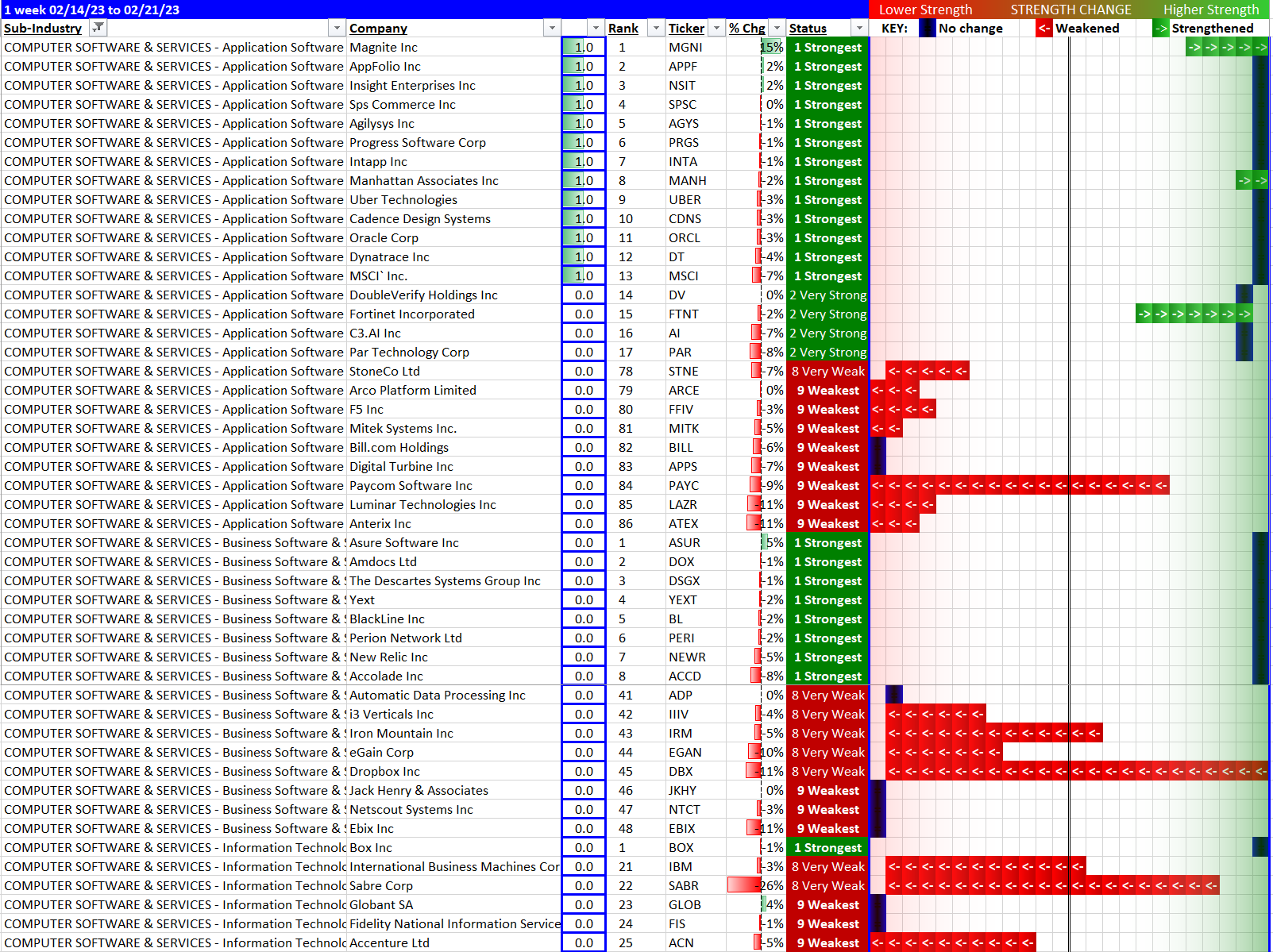The width and height of the screenshot is (1273, 952).
Task: Select the % Chg header label
Action: tap(747, 29)
